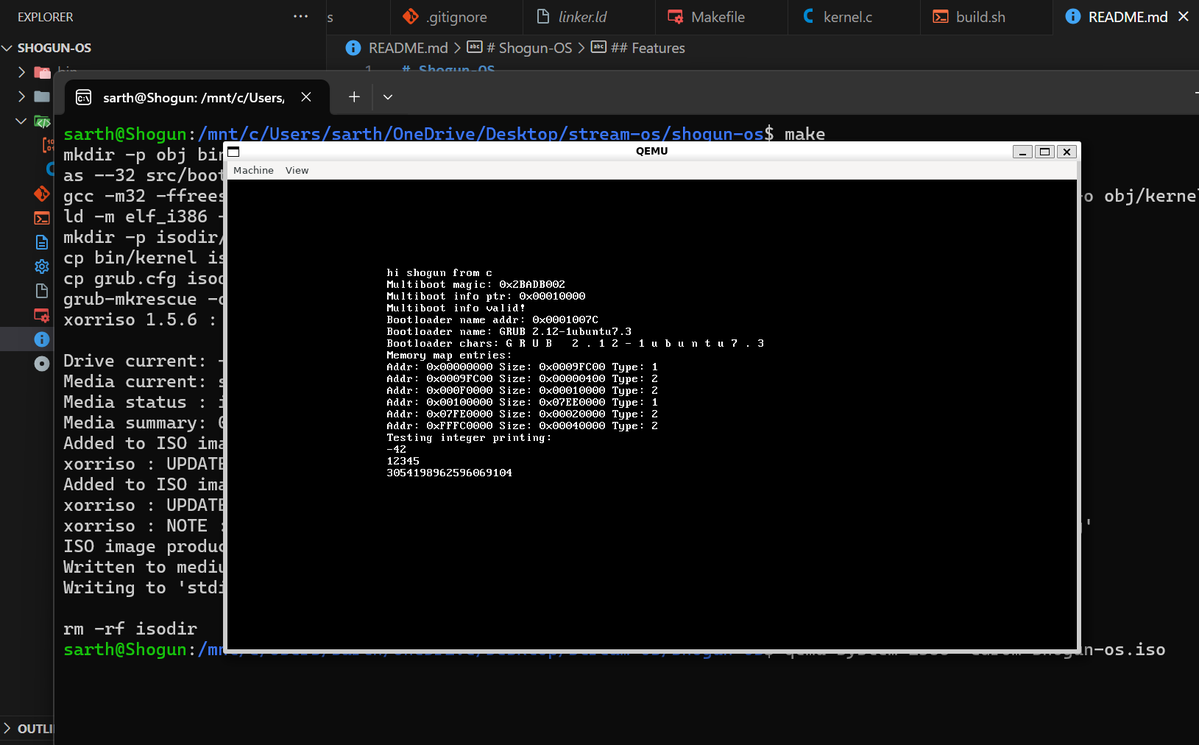Open the QEMU Machine menu
This screenshot has height=745, width=1199.
(x=253, y=170)
